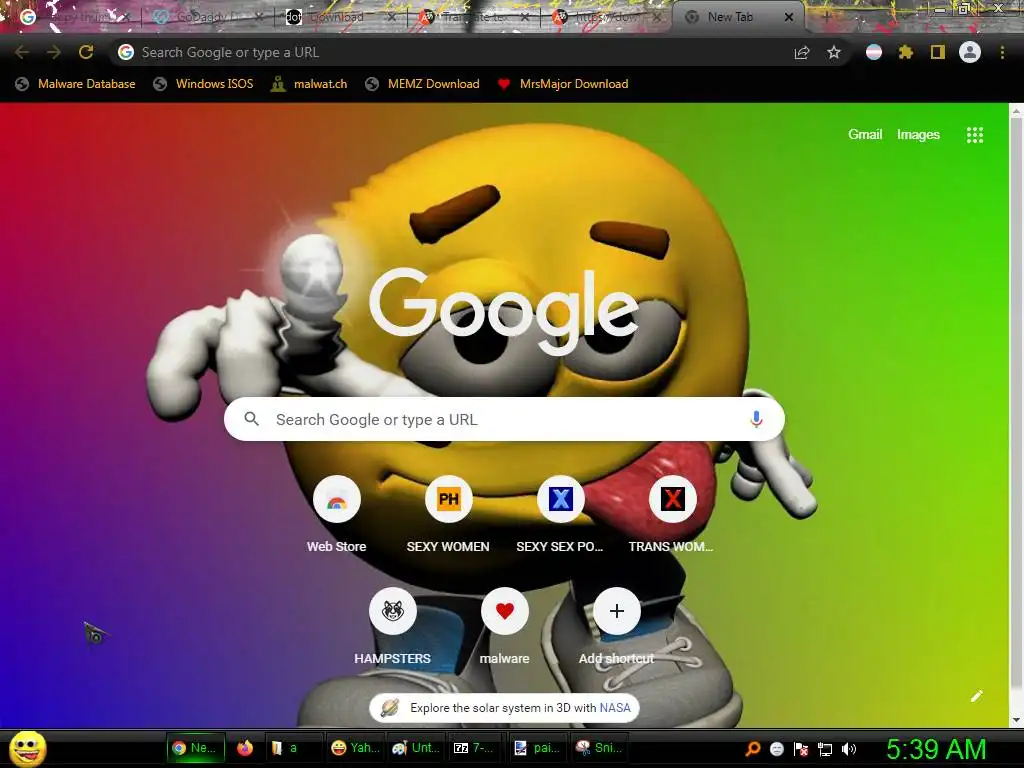The image size is (1024, 768).
Task: Bookmark this tab with star icon
Action: click(x=834, y=52)
